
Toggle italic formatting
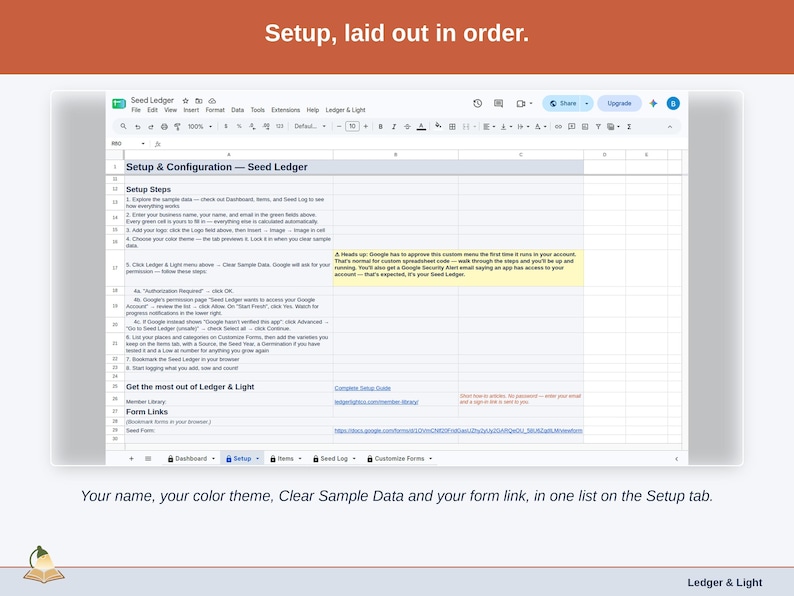394,127
